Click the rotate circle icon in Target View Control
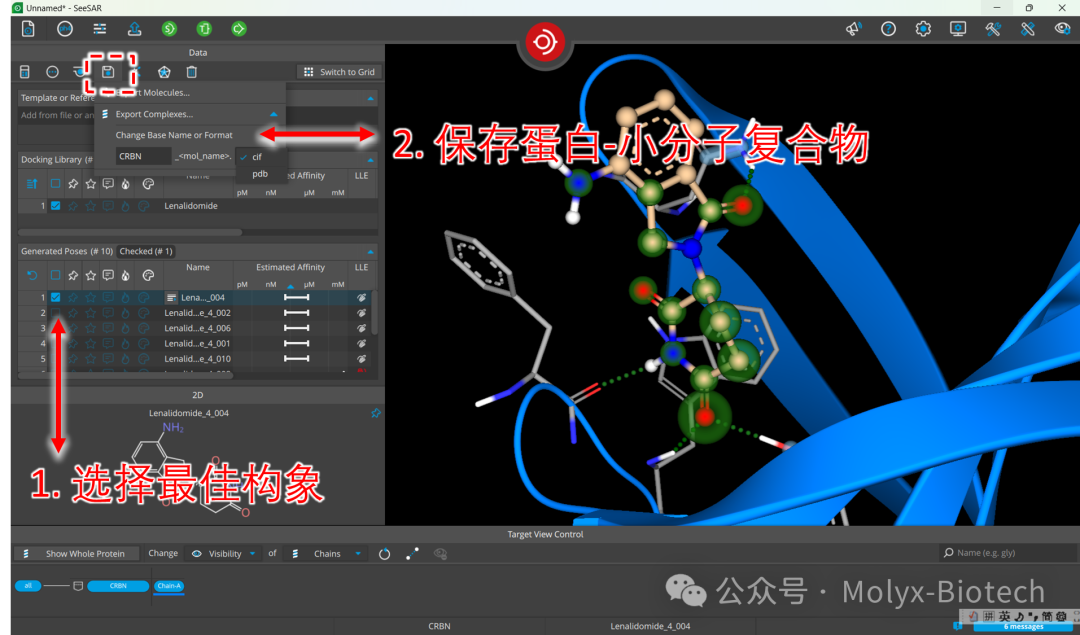Viewport: 1080px width, 635px height. pyautogui.click(x=384, y=554)
